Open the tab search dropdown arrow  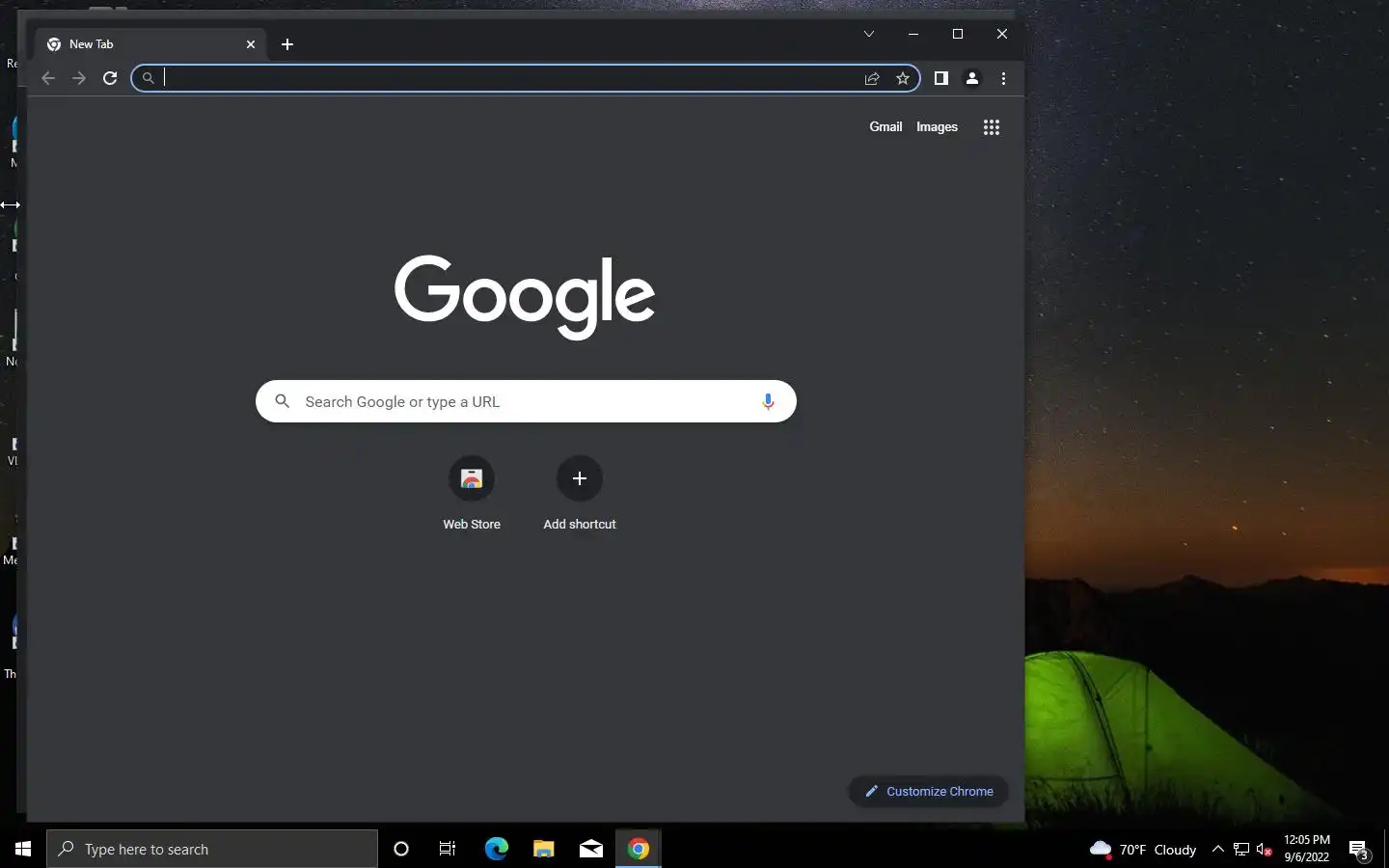click(x=869, y=34)
